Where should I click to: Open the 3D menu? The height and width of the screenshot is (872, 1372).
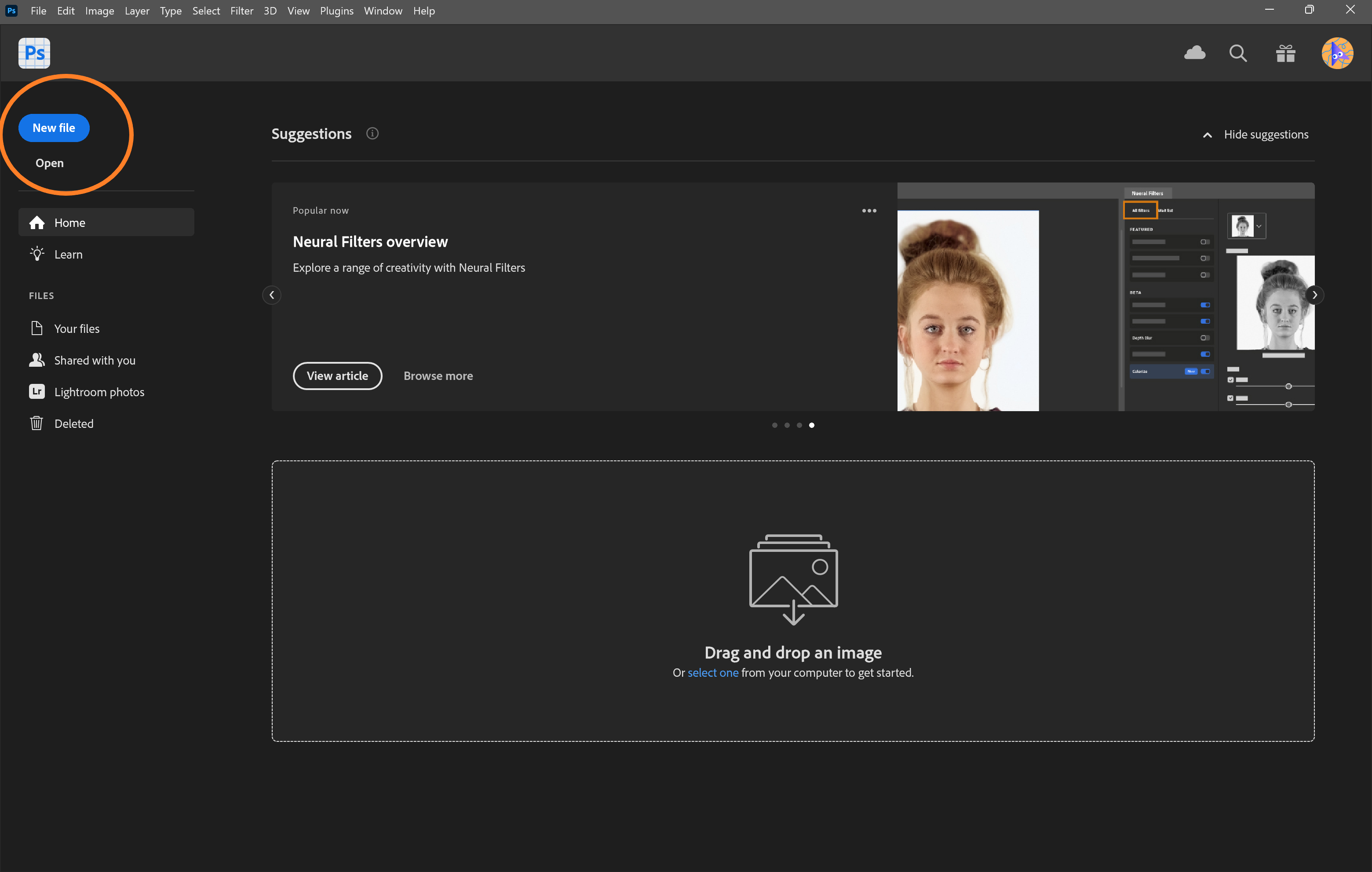[270, 11]
